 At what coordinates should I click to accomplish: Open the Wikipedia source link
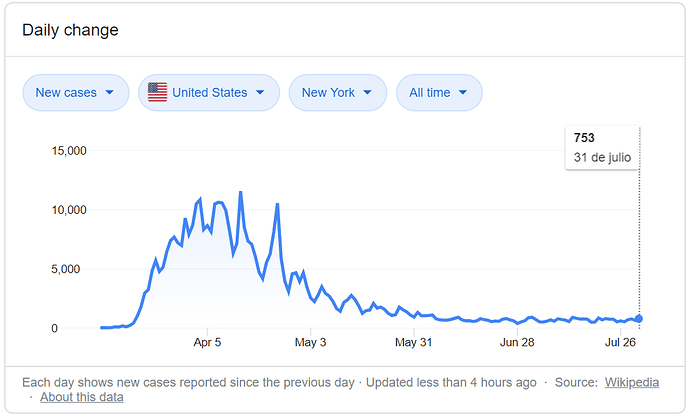point(631,382)
